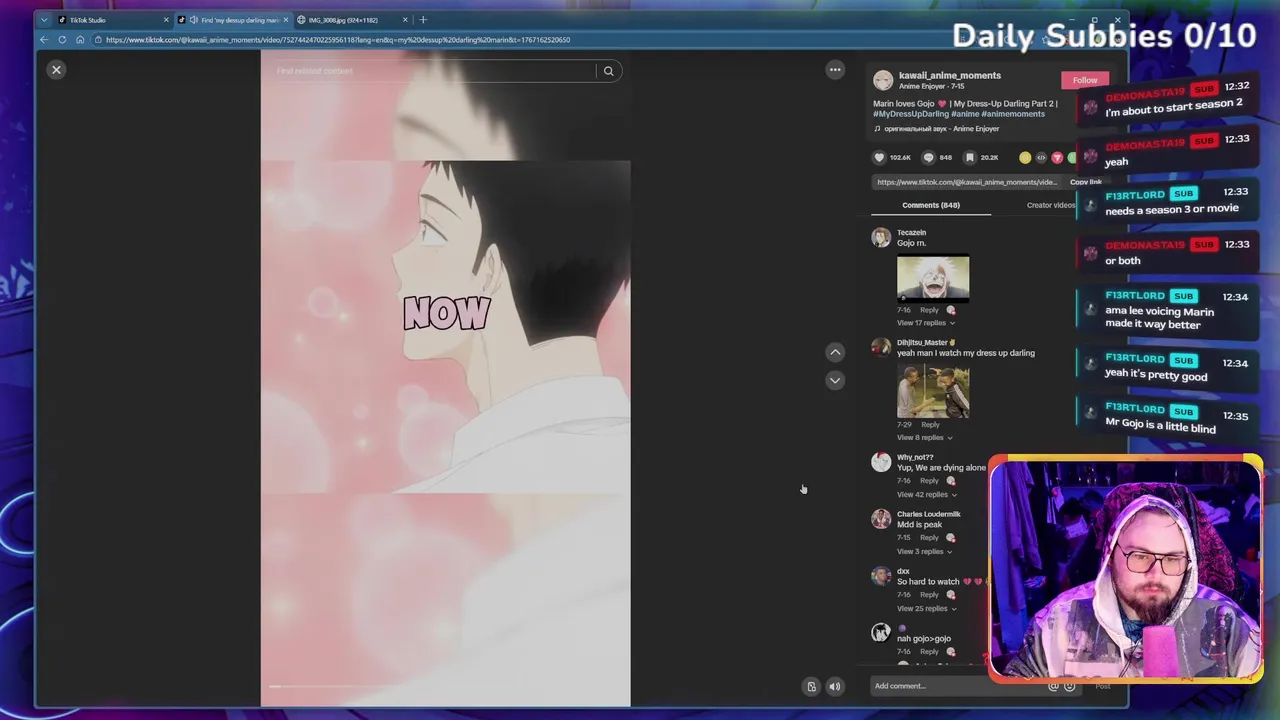Click the video progress bar
Screen dimensions: 1280x720
[x=446, y=686]
